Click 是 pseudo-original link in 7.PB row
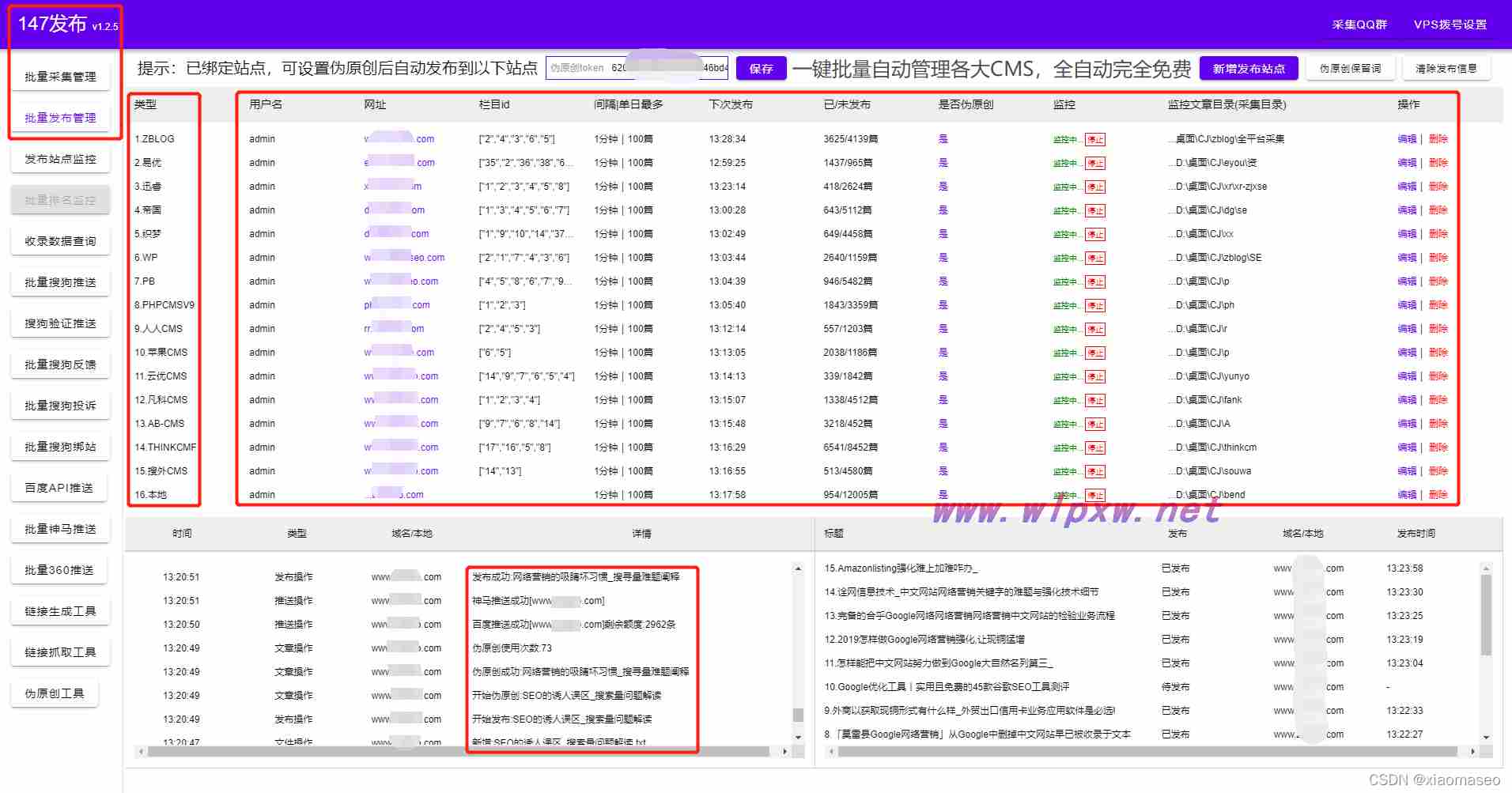The image size is (1512, 793). tap(943, 281)
